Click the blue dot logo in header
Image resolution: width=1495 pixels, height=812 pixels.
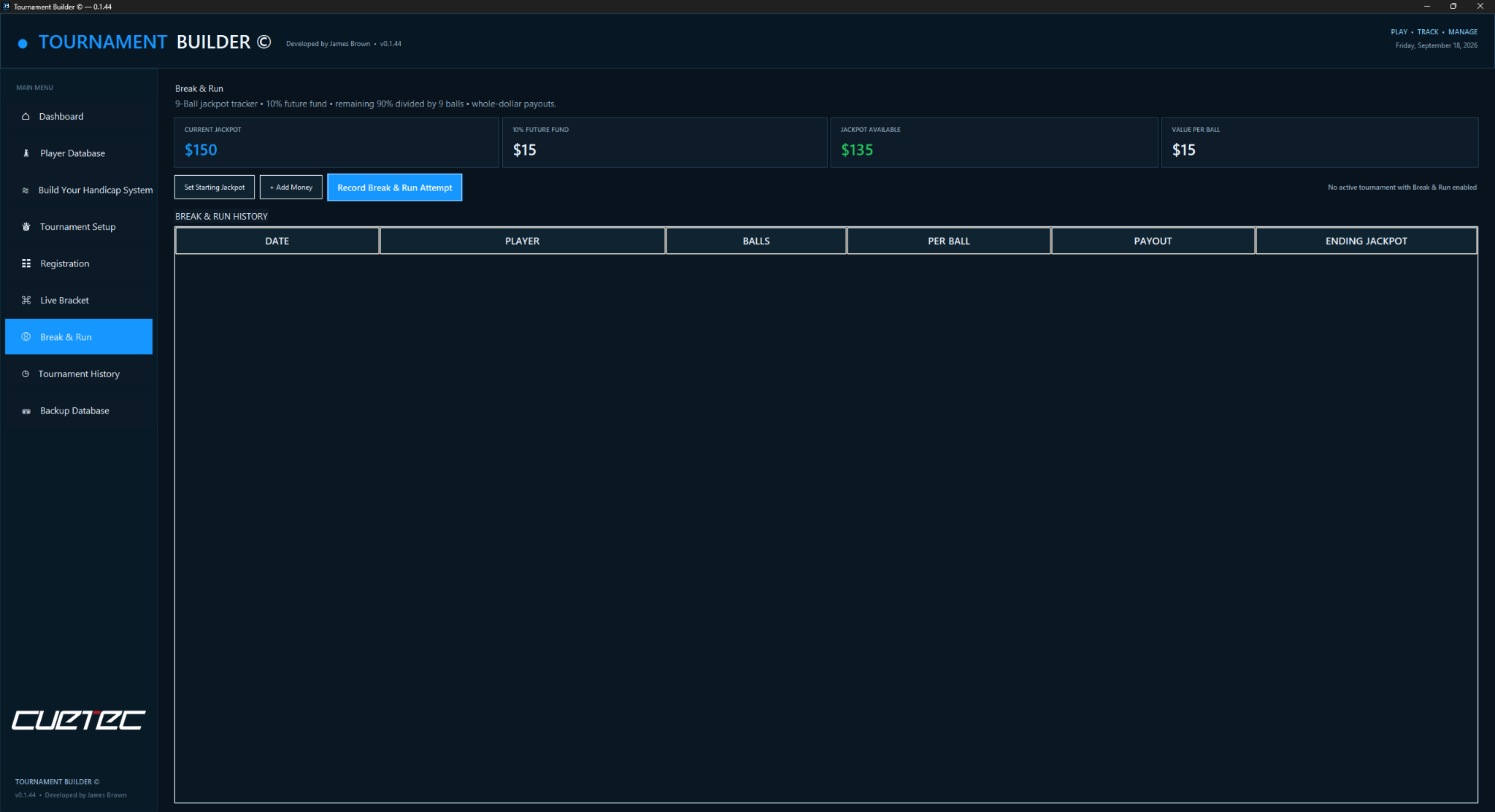click(23, 44)
